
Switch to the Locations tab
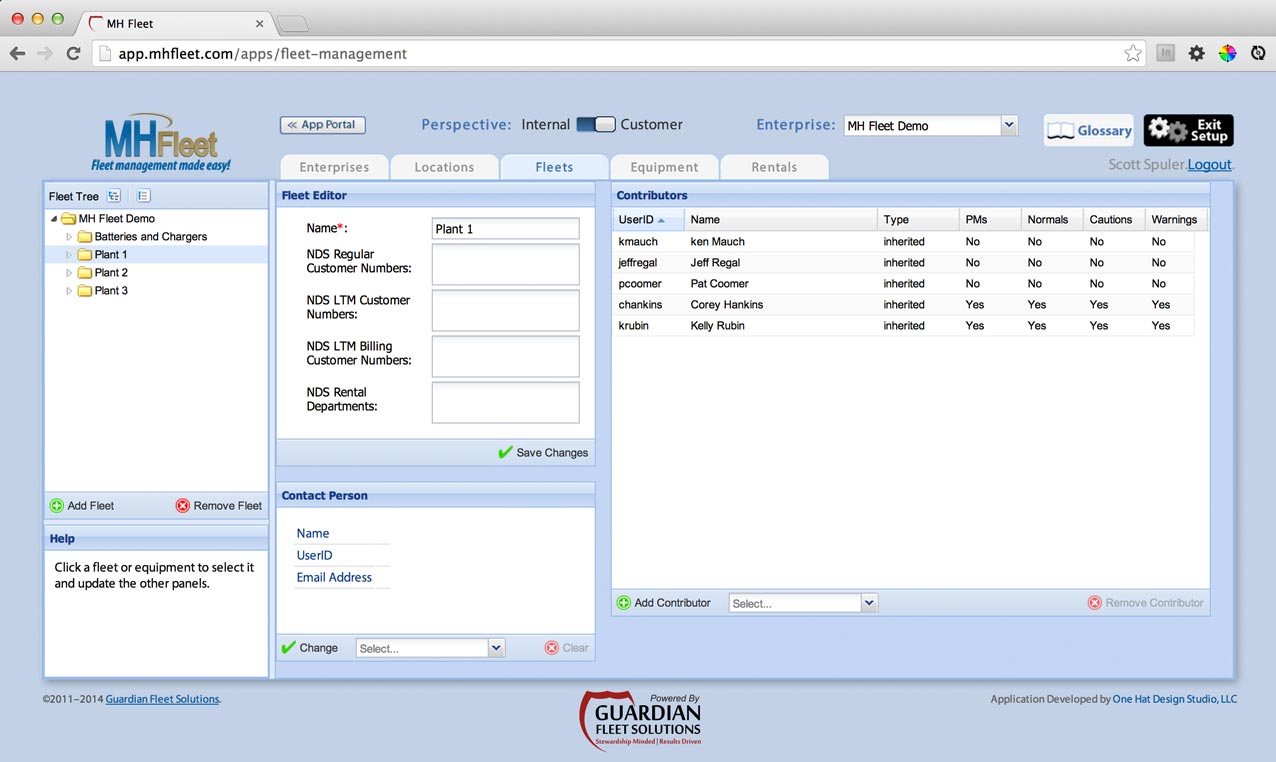click(444, 167)
